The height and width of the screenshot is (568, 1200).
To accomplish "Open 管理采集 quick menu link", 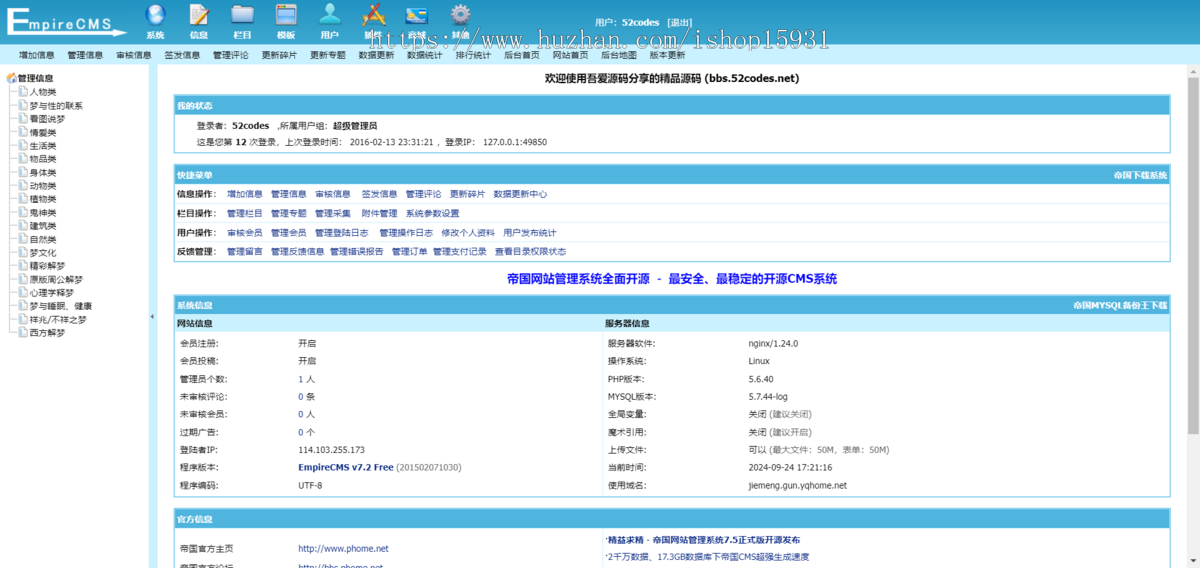I will [333, 213].
